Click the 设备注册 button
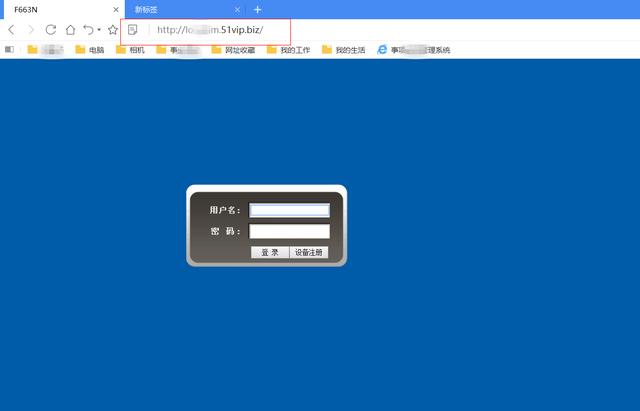 click(309, 252)
